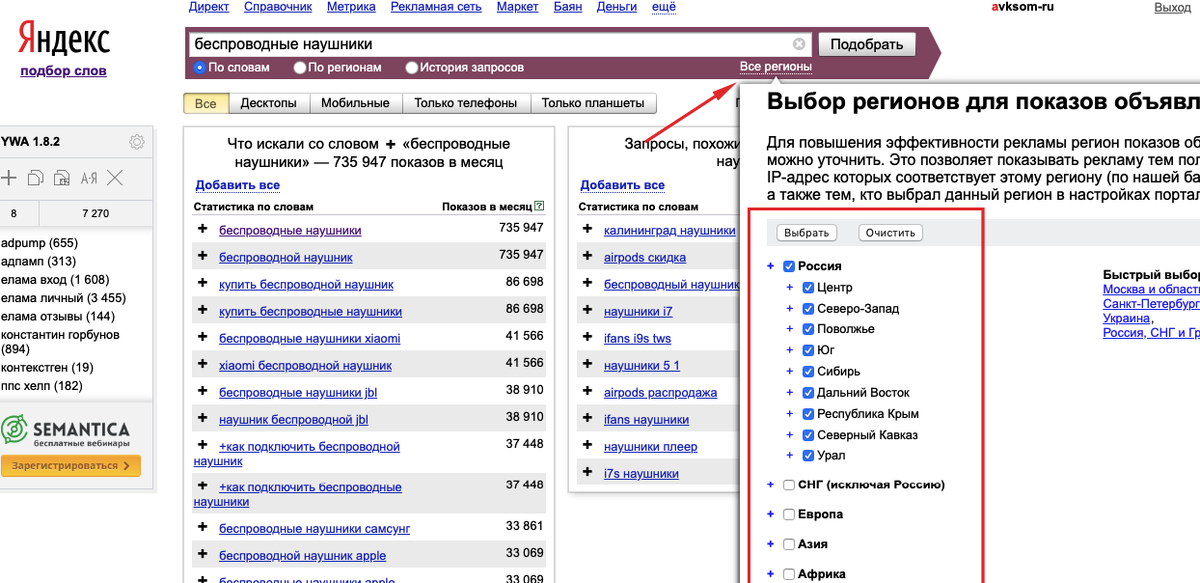This screenshot has width=1200, height=583.
Task: Add 'airpods распродажа' with plus icon
Action: click(x=588, y=392)
